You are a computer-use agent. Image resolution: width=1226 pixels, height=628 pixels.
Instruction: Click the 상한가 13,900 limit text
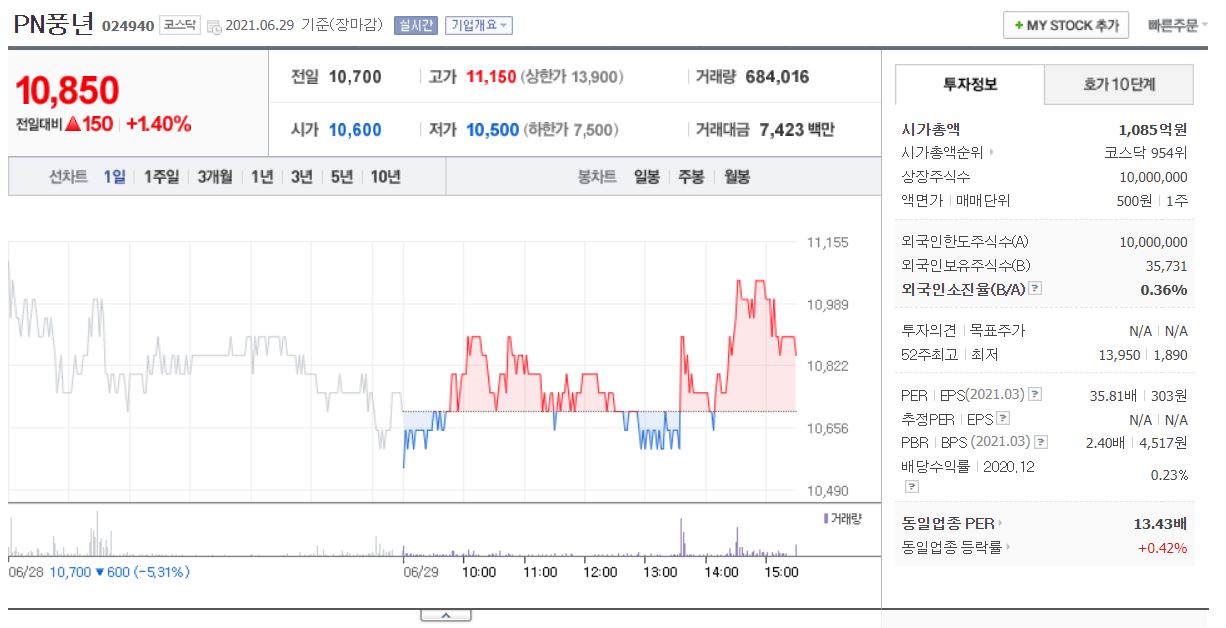coord(572,77)
